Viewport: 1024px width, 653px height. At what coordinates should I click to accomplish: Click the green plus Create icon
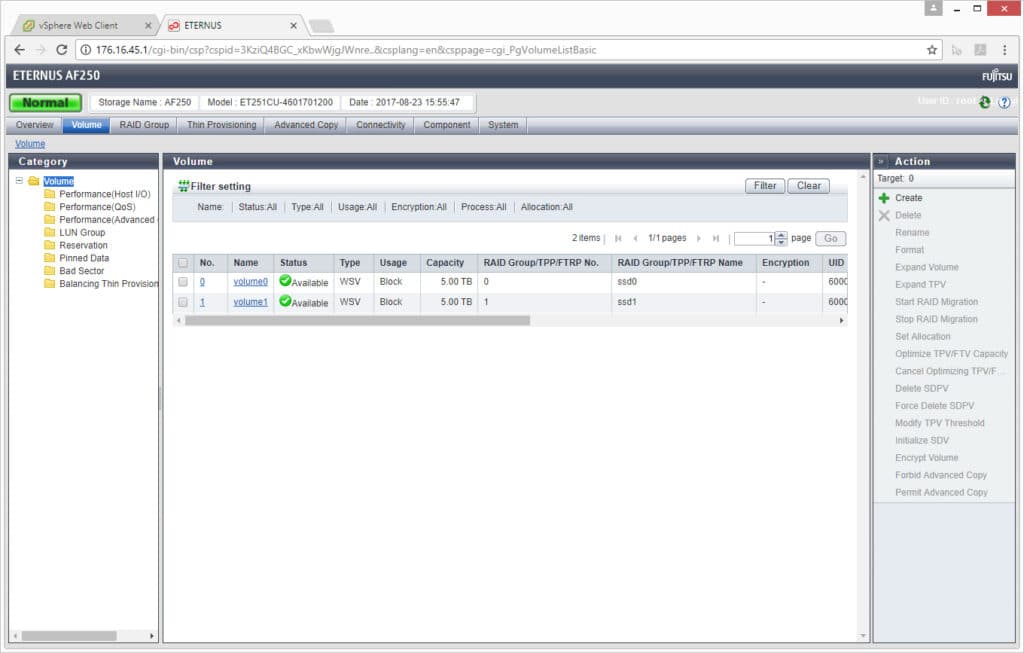point(884,198)
